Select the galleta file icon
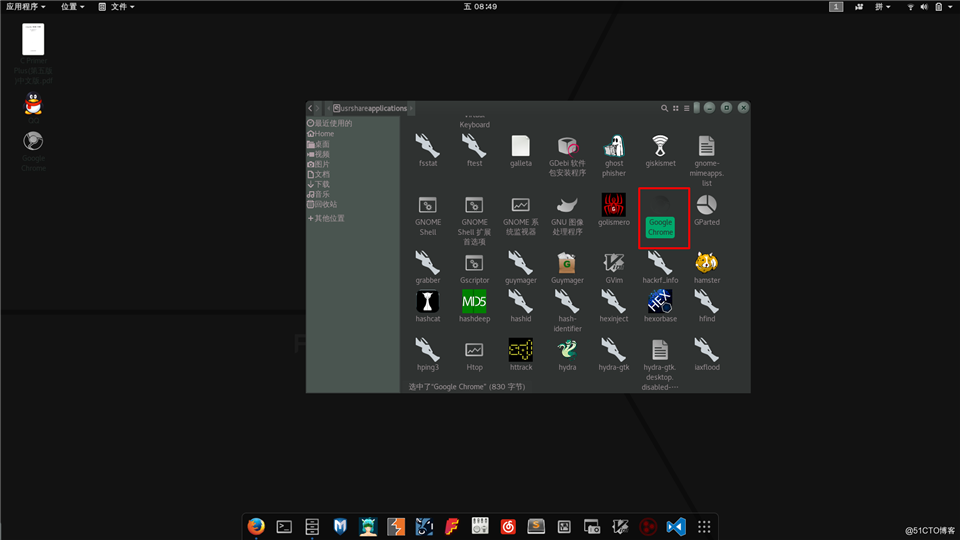 520,146
